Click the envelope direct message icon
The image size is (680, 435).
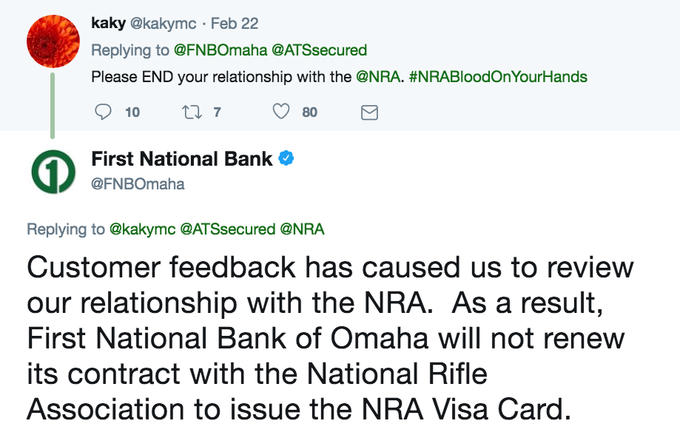[x=369, y=112]
